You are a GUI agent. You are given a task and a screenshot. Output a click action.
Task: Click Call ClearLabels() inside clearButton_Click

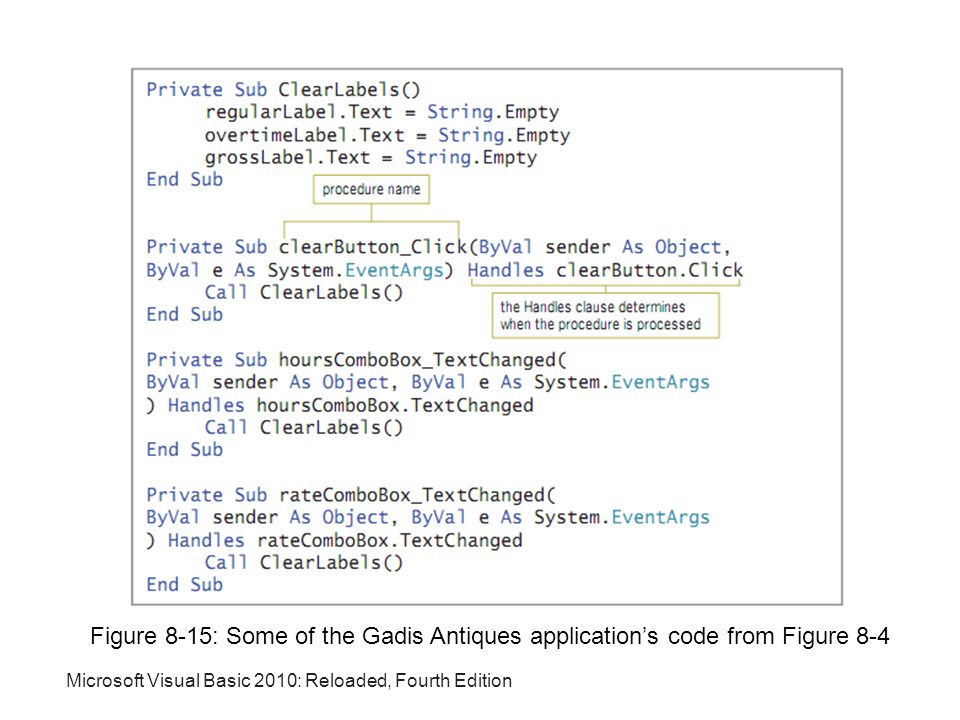[x=304, y=293]
